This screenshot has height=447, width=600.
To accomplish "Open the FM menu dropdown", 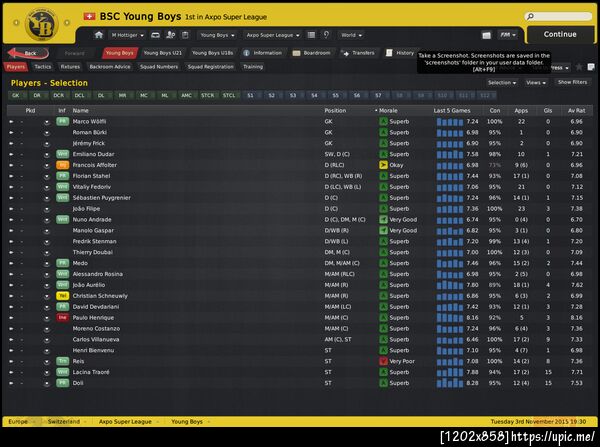I will [508, 35].
